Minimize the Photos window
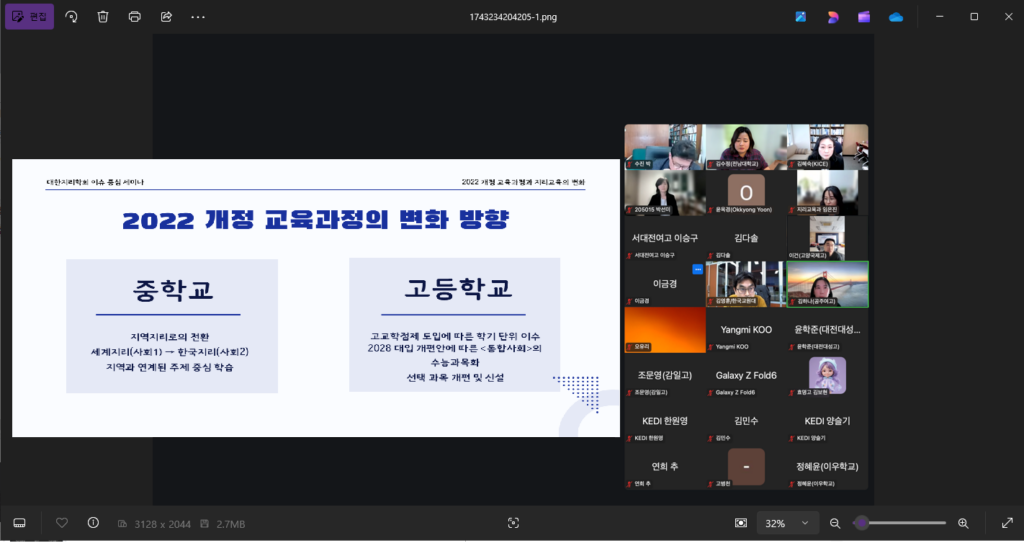This screenshot has height=543, width=1024. (940, 17)
